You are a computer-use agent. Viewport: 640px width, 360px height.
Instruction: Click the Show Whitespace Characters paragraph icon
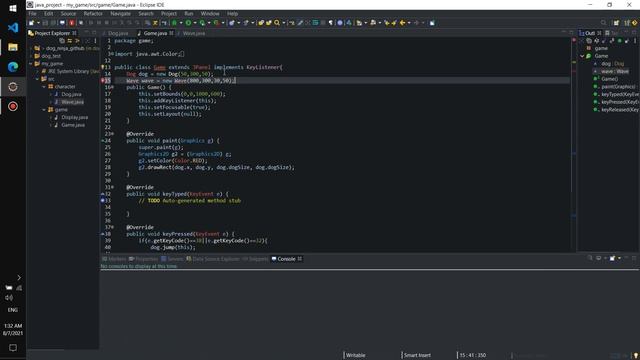coord(331,23)
